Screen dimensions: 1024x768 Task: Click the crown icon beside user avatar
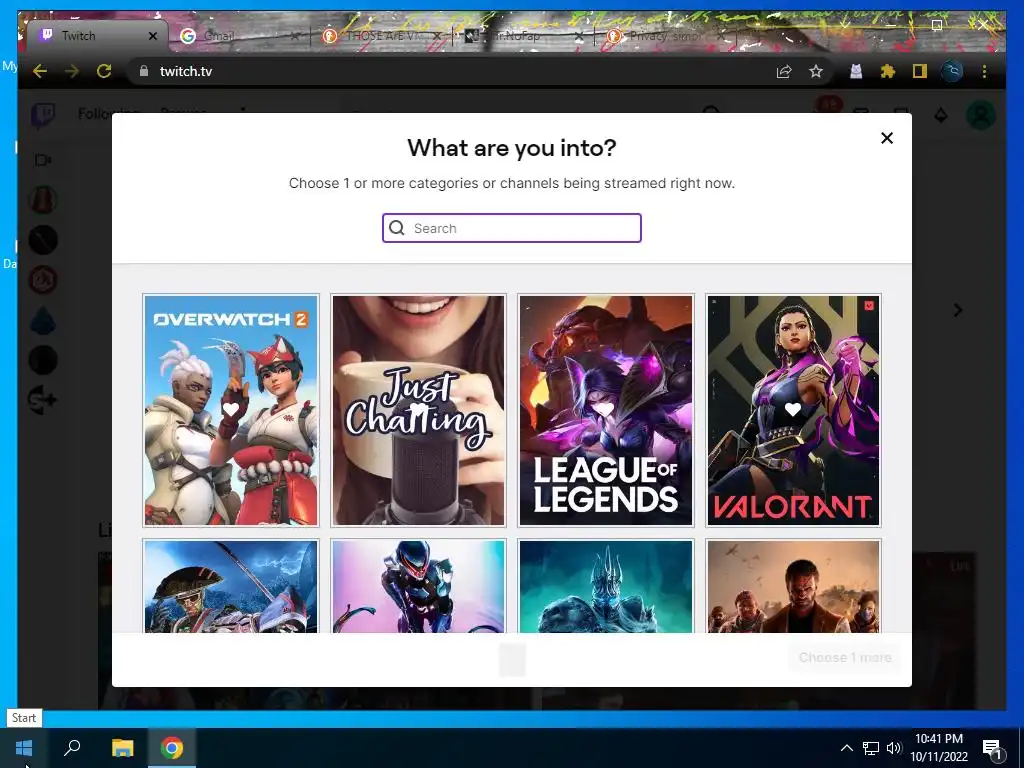click(940, 116)
